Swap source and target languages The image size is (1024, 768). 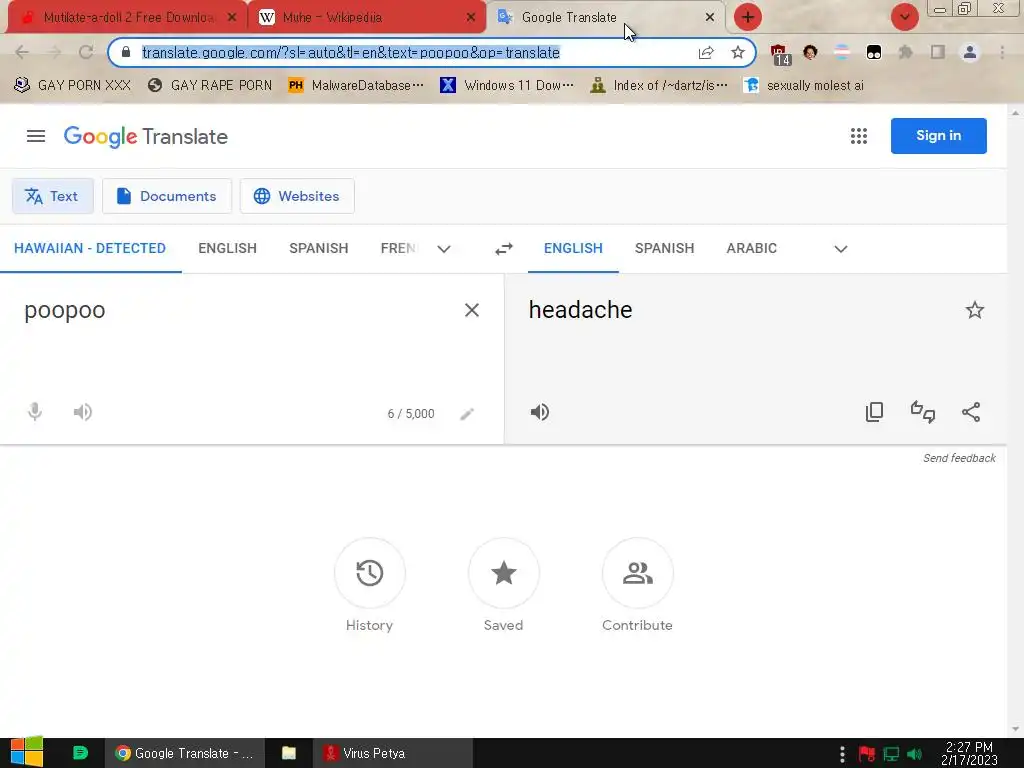(504, 249)
